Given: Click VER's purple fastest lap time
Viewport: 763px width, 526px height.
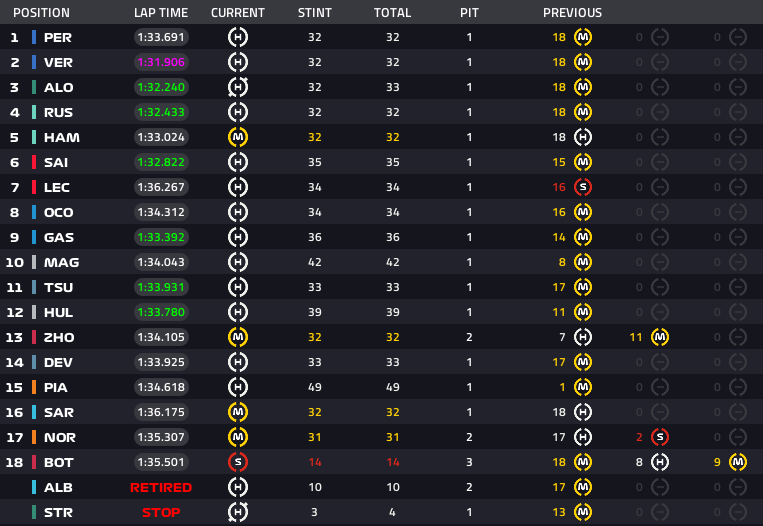Looking at the screenshot, I should pos(161,62).
